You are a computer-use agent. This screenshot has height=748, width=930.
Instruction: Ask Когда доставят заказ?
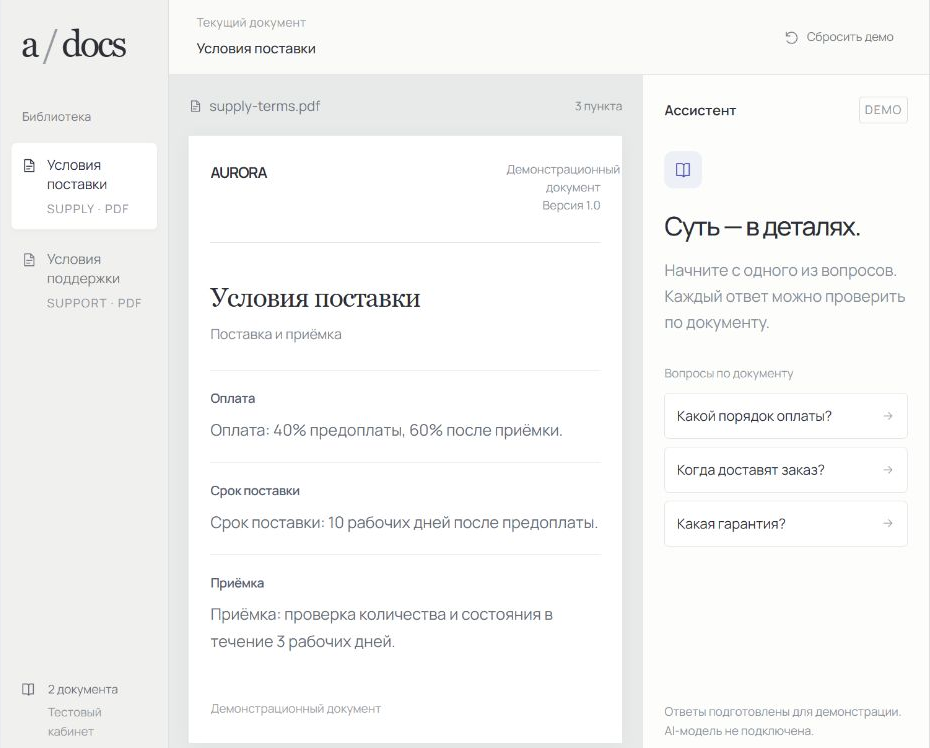coord(785,470)
